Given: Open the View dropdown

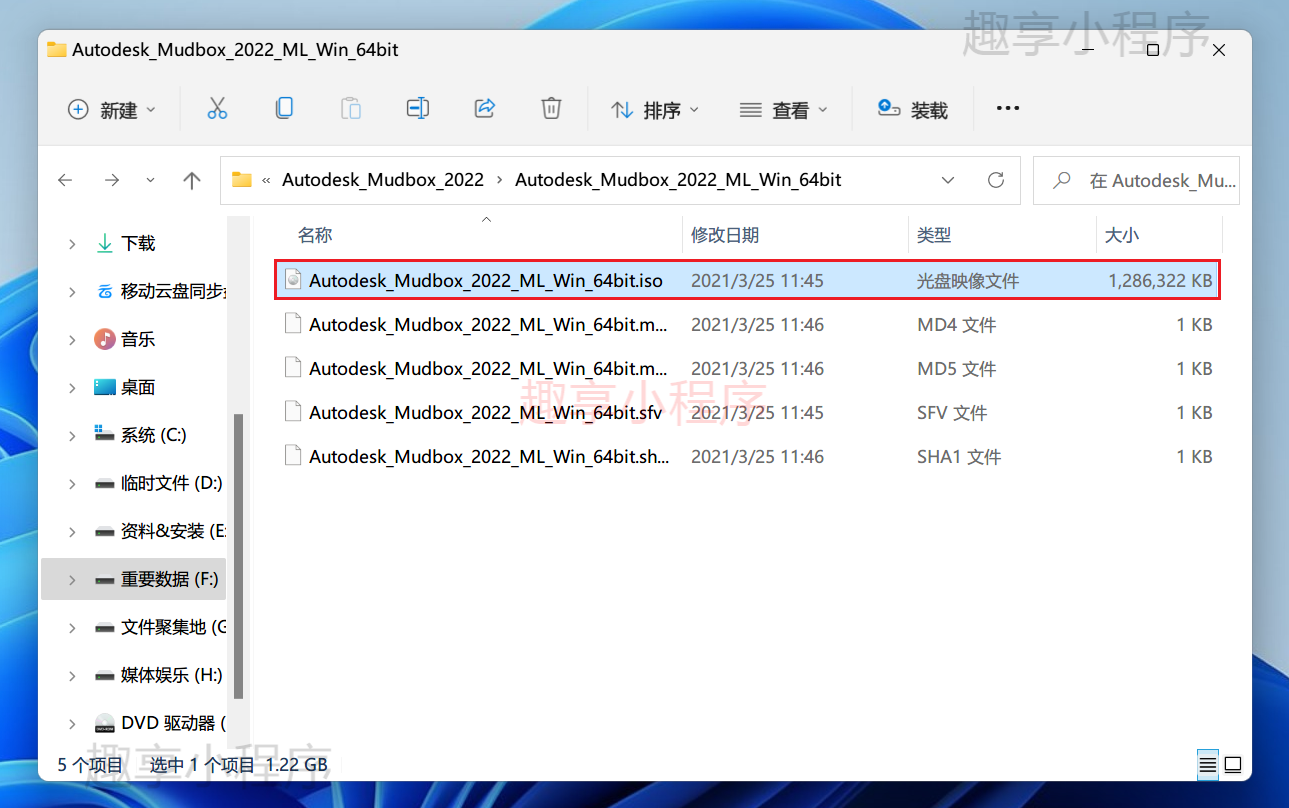Looking at the screenshot, I should coord(783,110).
